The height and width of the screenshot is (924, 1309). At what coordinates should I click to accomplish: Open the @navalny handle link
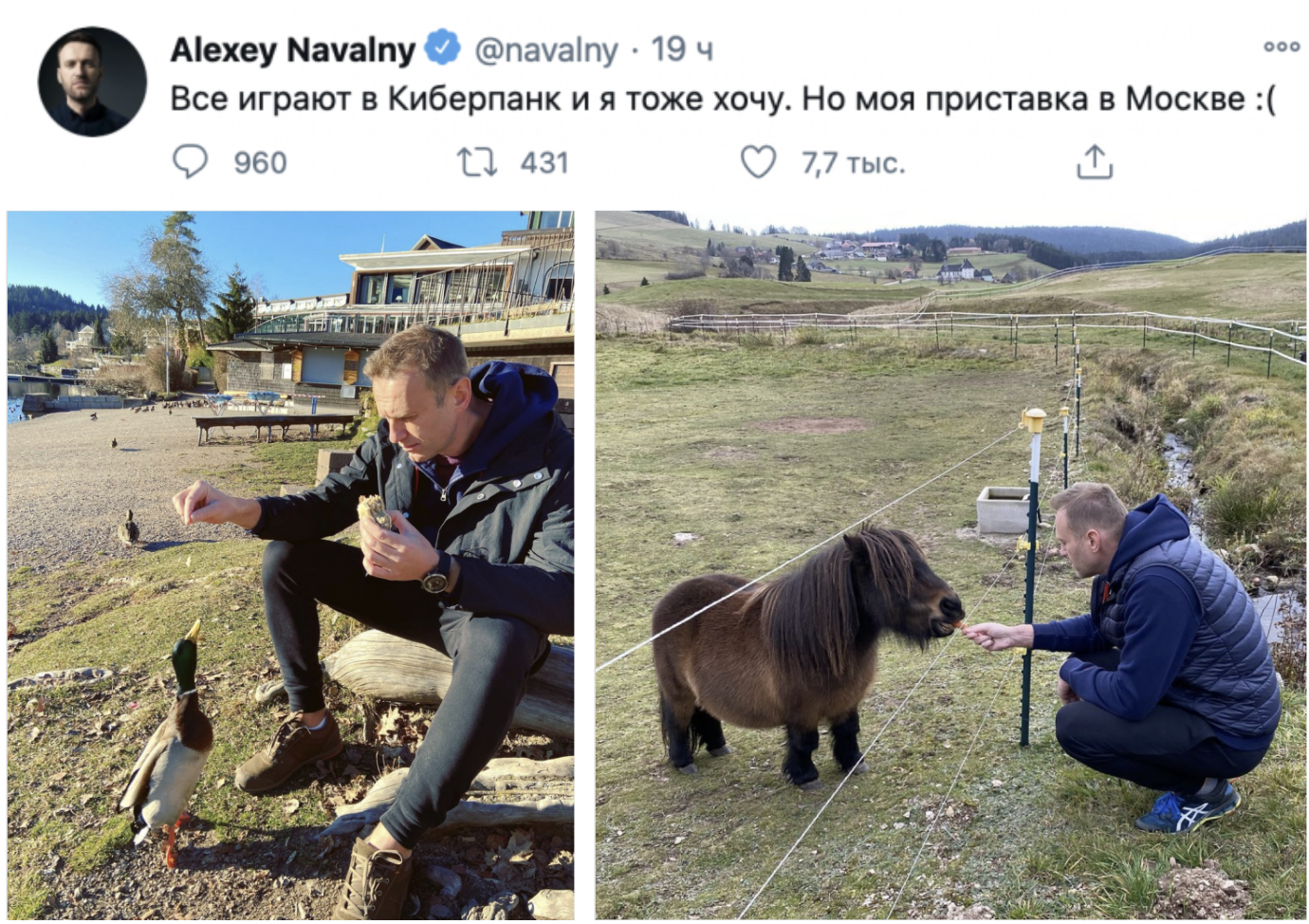pyautogui.click(x=545, y=49)
